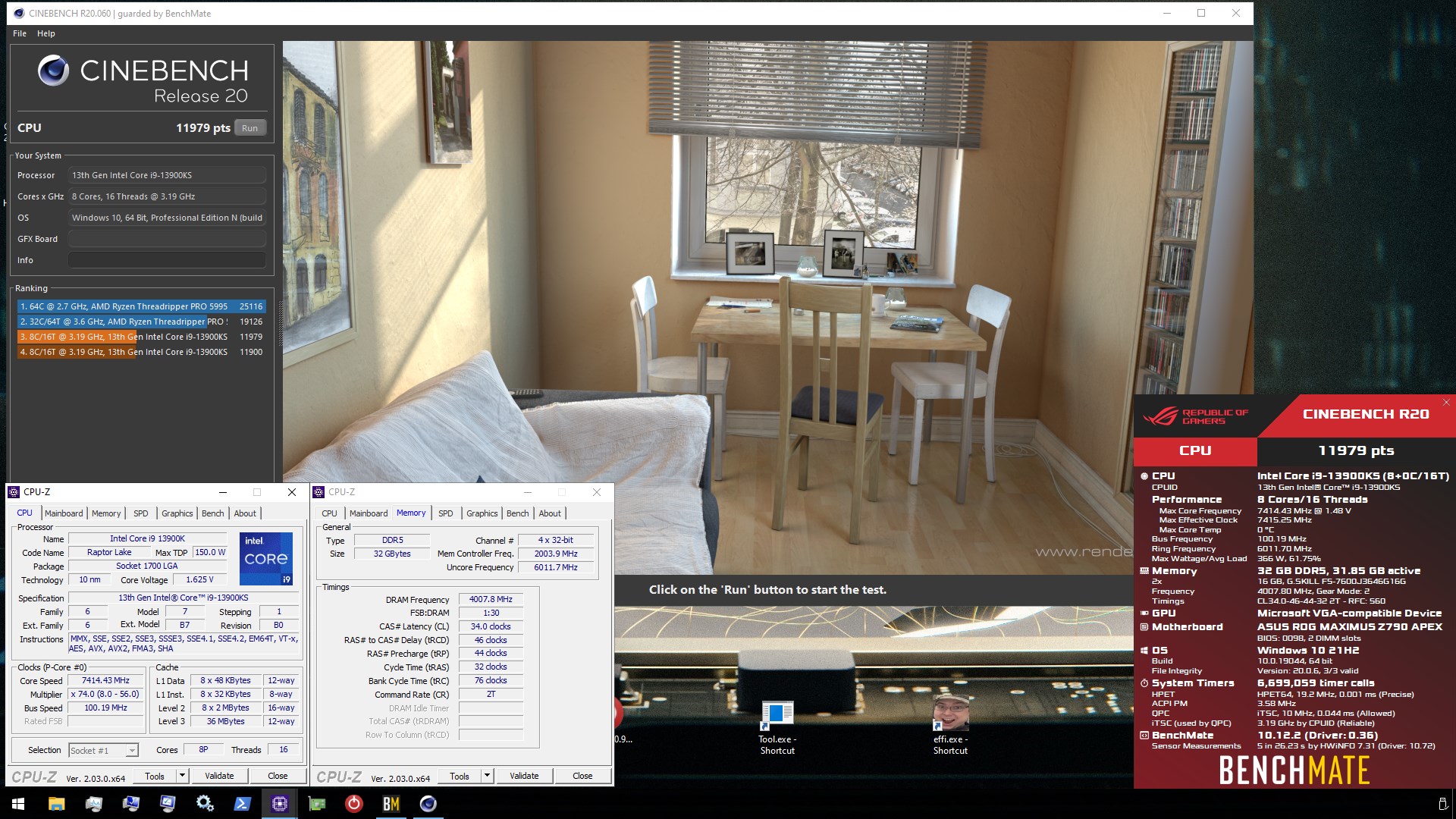Open SPD tab in left CPU-Z window
The image size is (1456, 819).
[141, 513]
